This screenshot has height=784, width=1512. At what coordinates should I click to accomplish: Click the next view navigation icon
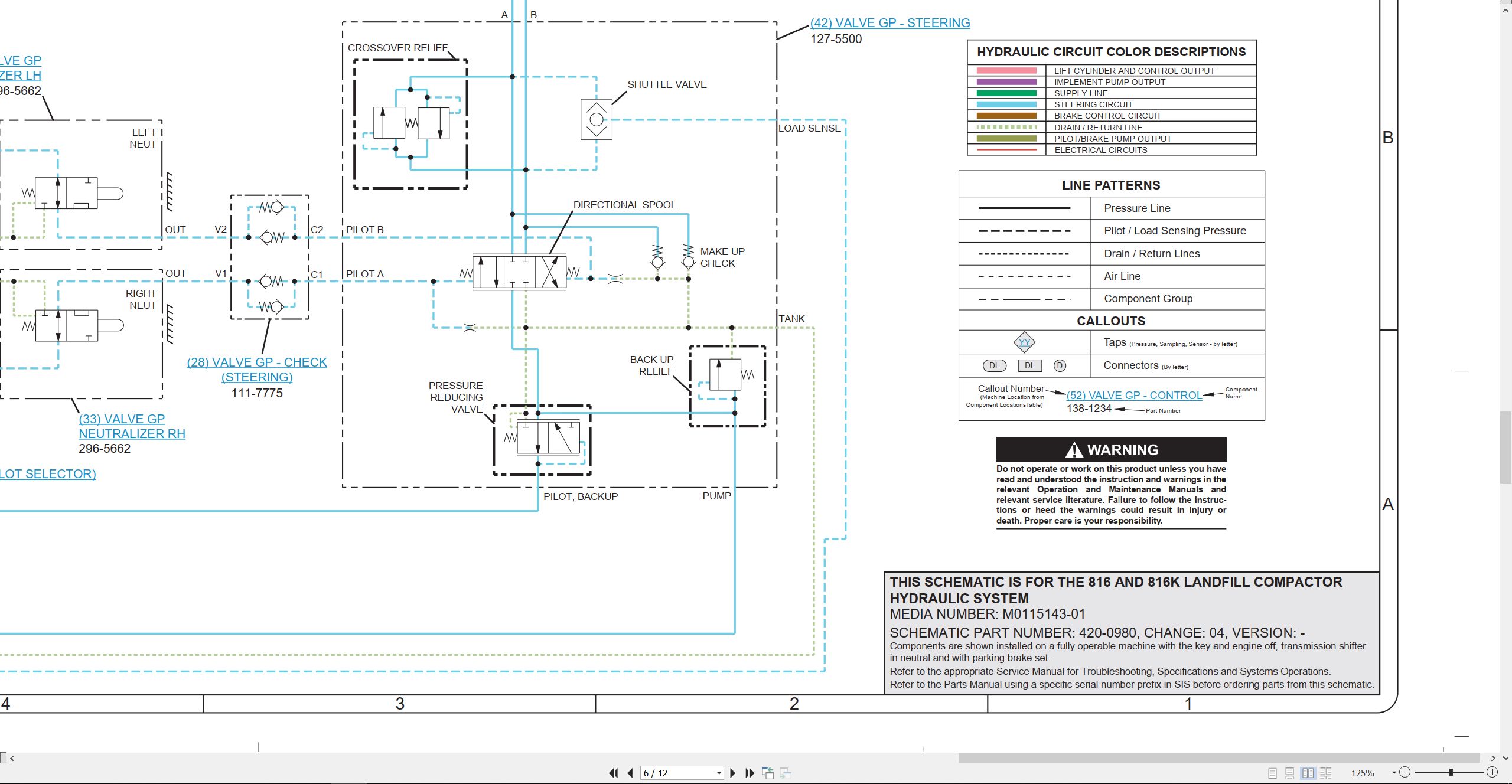[786, 773]
